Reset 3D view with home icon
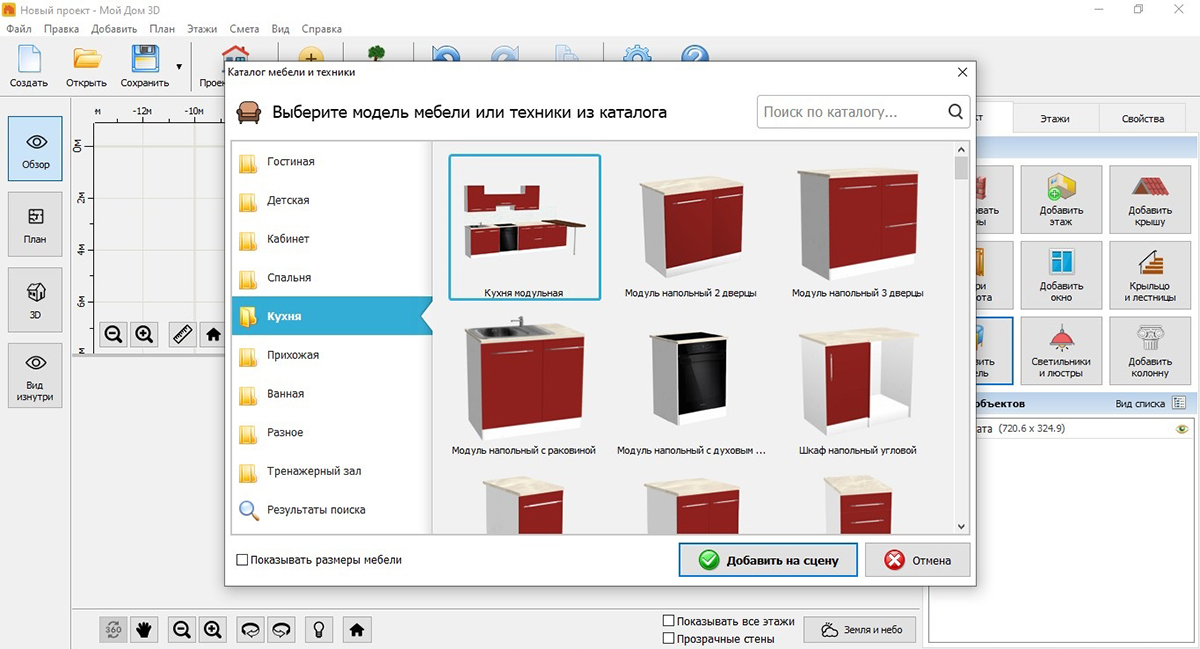Image resolution: width=1200 pixels, height=649 pixels. click(357, 629)
